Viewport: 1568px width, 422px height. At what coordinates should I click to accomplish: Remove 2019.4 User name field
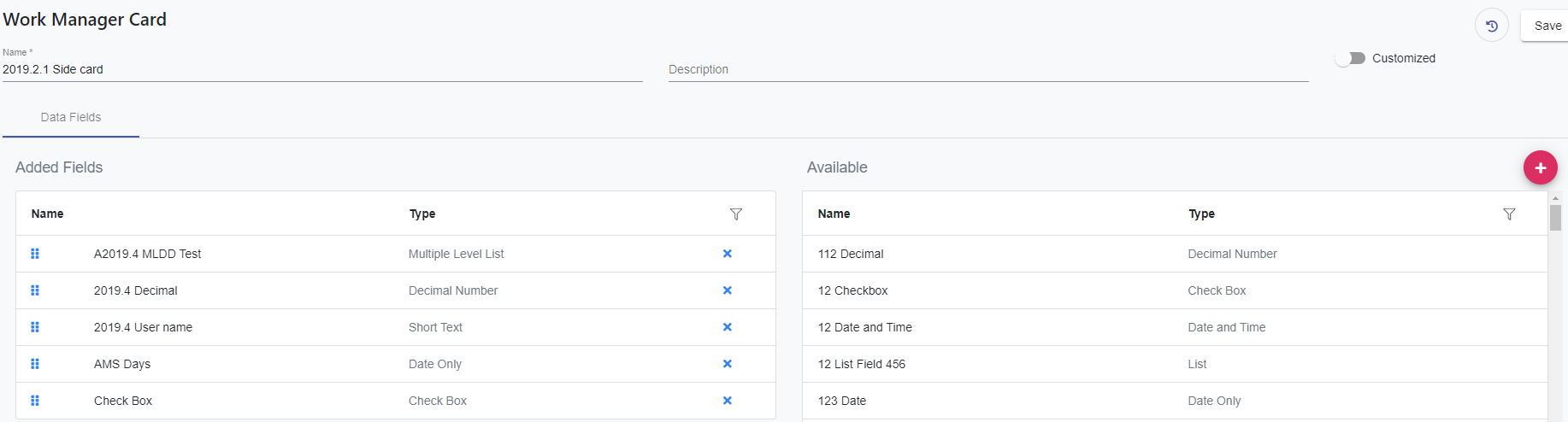click(x=728, y=327)
